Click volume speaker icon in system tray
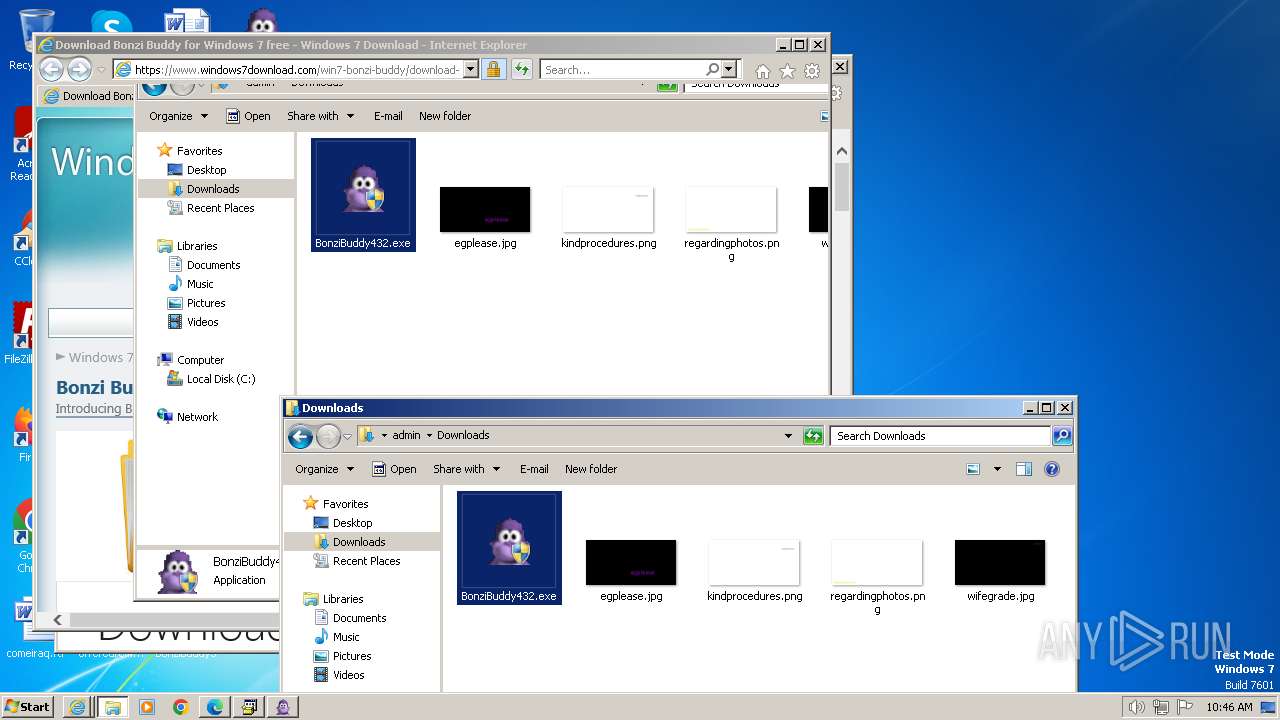 point(1136,707)
